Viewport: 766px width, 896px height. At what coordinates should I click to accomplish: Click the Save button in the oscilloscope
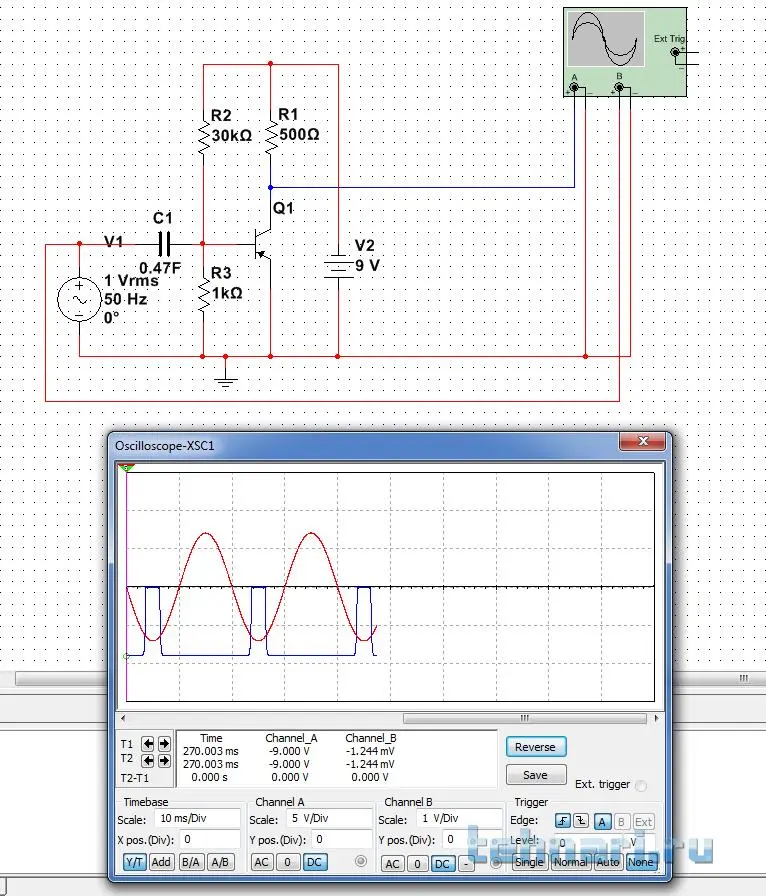click(535, 775)
